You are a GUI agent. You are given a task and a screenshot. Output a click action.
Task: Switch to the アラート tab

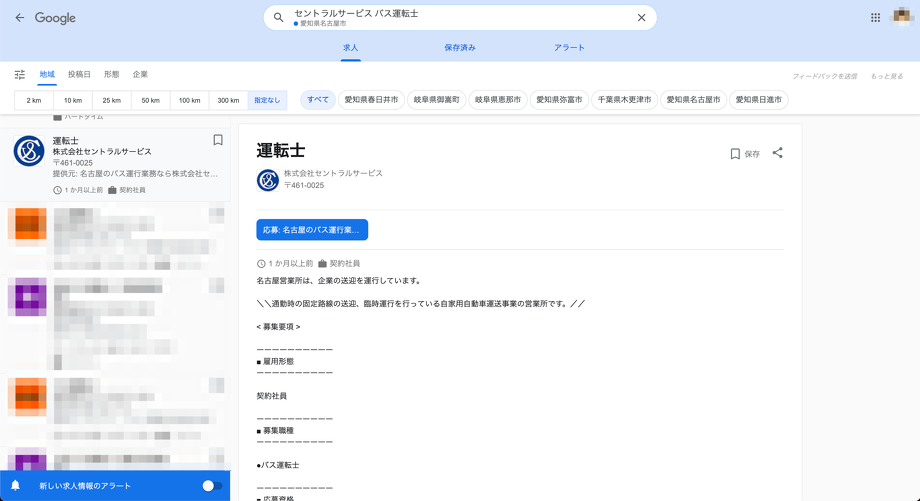tap(569, 48)
